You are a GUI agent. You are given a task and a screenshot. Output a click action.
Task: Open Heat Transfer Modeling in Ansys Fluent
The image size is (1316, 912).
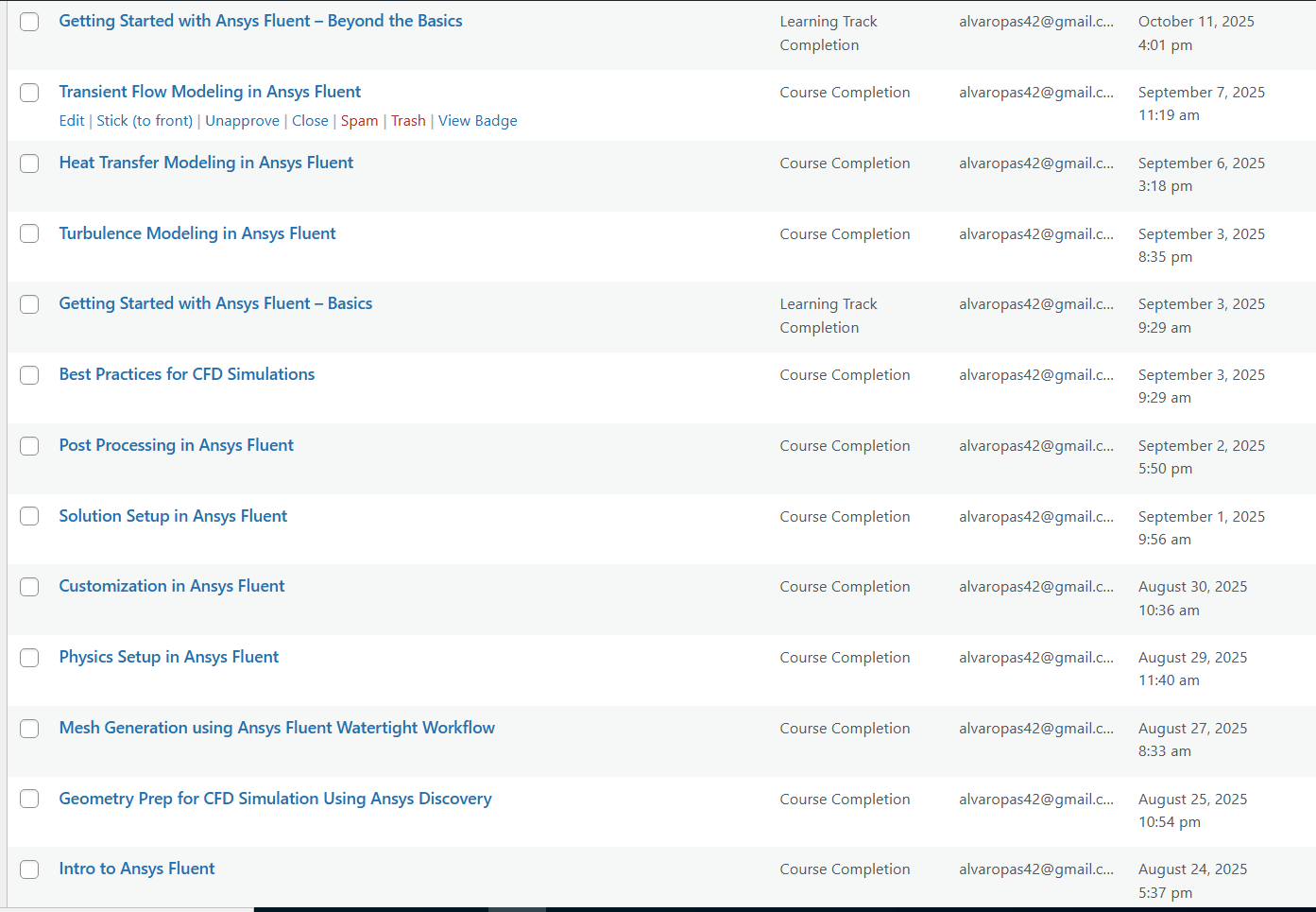click(206, 163)
